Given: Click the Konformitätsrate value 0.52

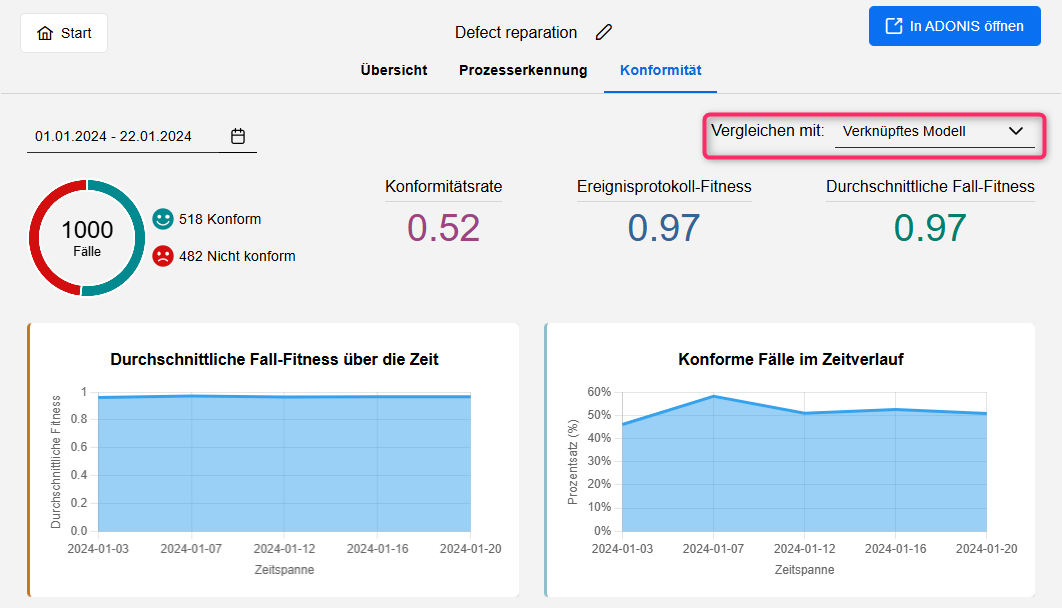Looking at the screenshot, I should 443,228.
